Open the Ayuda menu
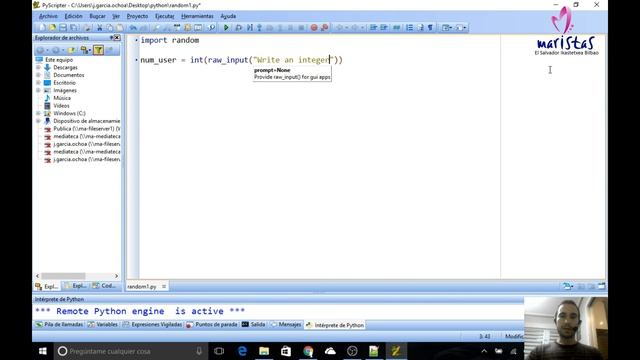640x360 pixels. (x=228, y=16)
